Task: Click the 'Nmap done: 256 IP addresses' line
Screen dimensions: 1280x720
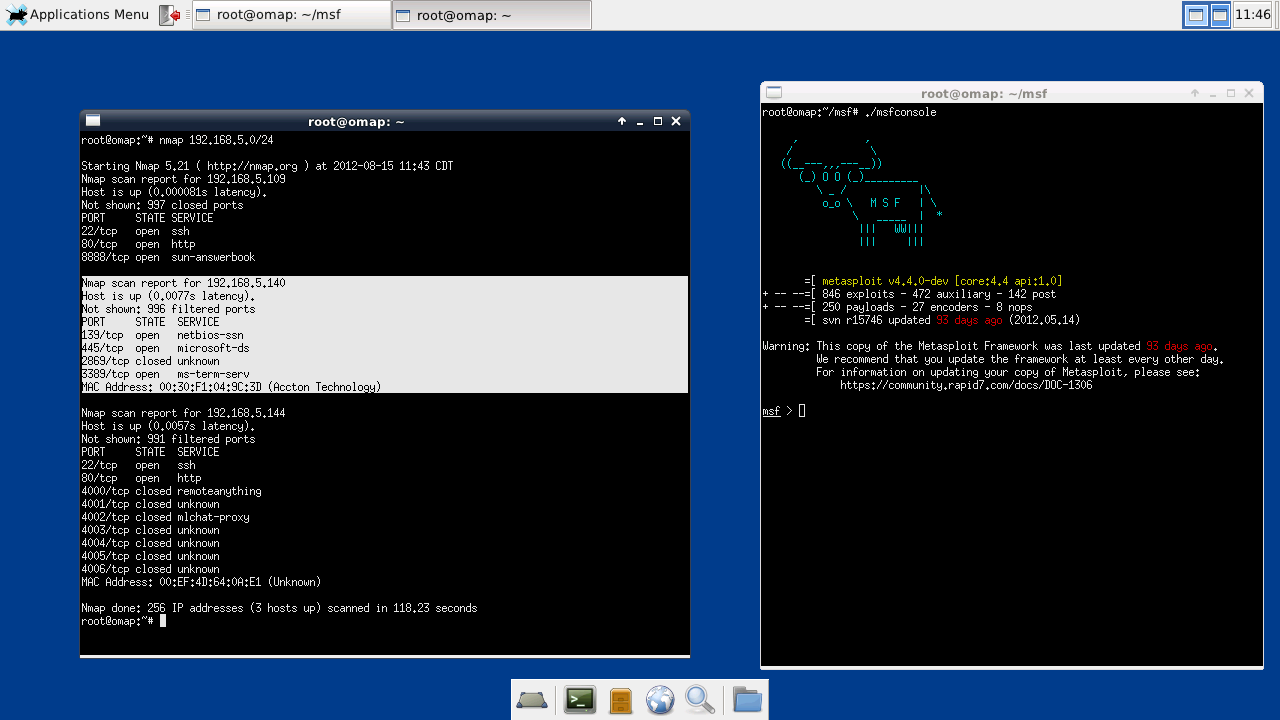Action: click(x=279, y=608)
